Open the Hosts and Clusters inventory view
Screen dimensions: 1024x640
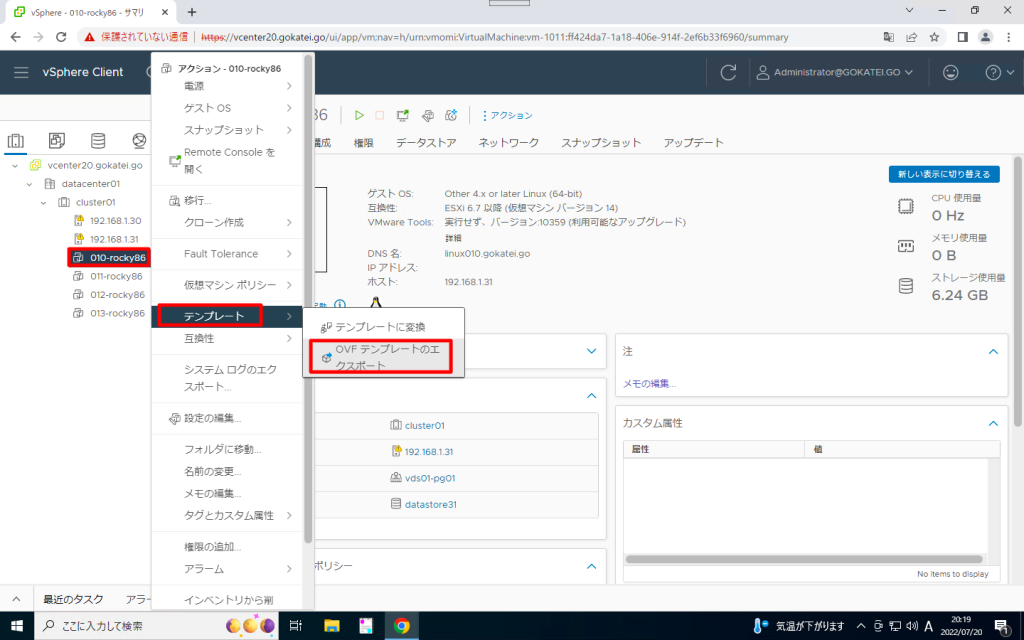tap(16, 140)
